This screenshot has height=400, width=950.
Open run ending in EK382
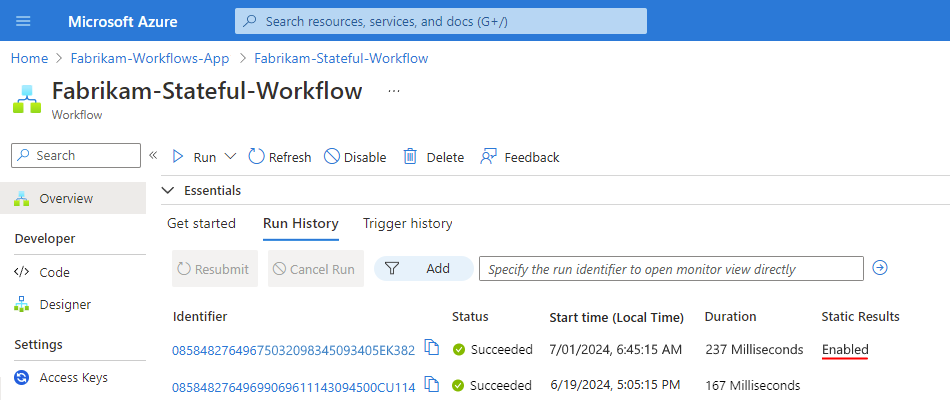click(293, 350)
